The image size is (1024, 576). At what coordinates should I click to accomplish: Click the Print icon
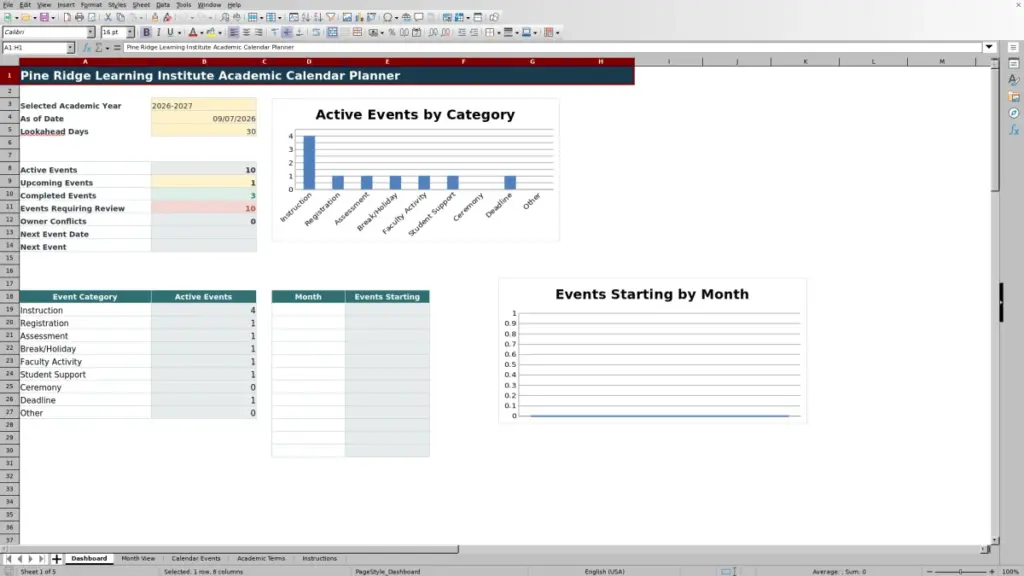[x=79, y=18]
